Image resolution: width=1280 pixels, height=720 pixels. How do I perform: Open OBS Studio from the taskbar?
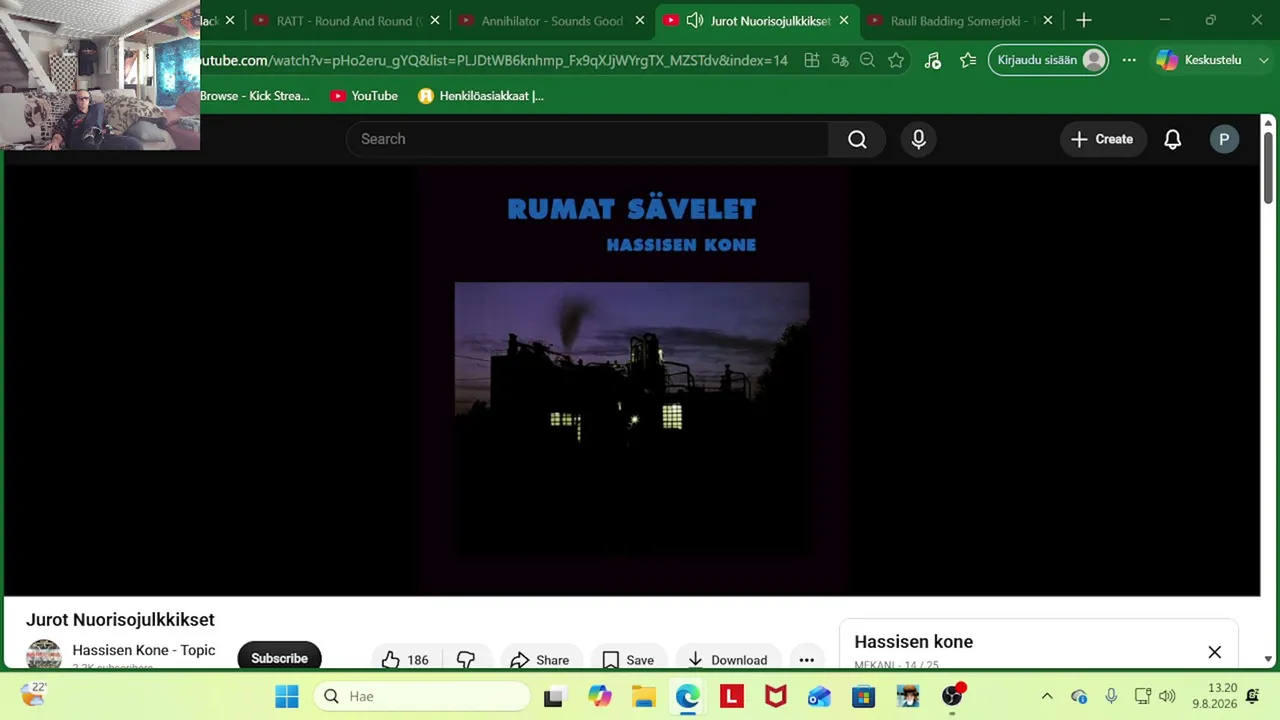point(952,696)
